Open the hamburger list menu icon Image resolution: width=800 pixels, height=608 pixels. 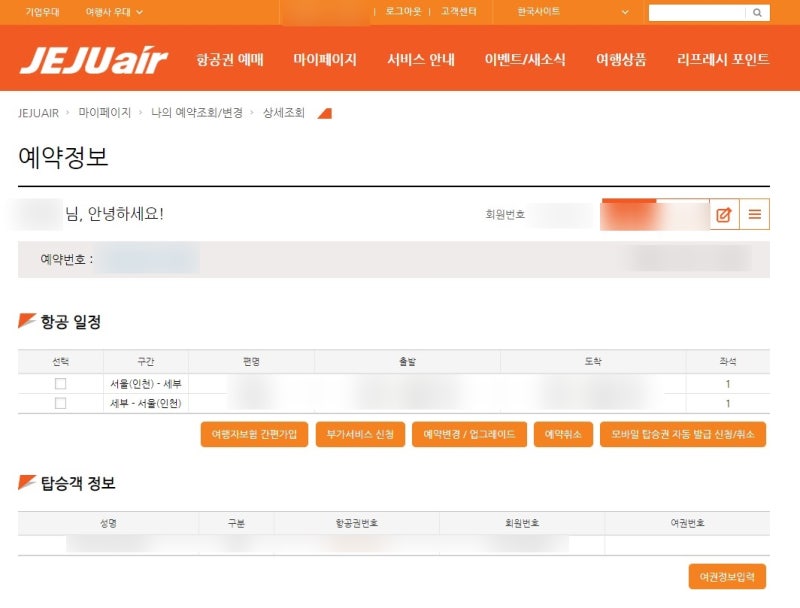coord(755,215)
